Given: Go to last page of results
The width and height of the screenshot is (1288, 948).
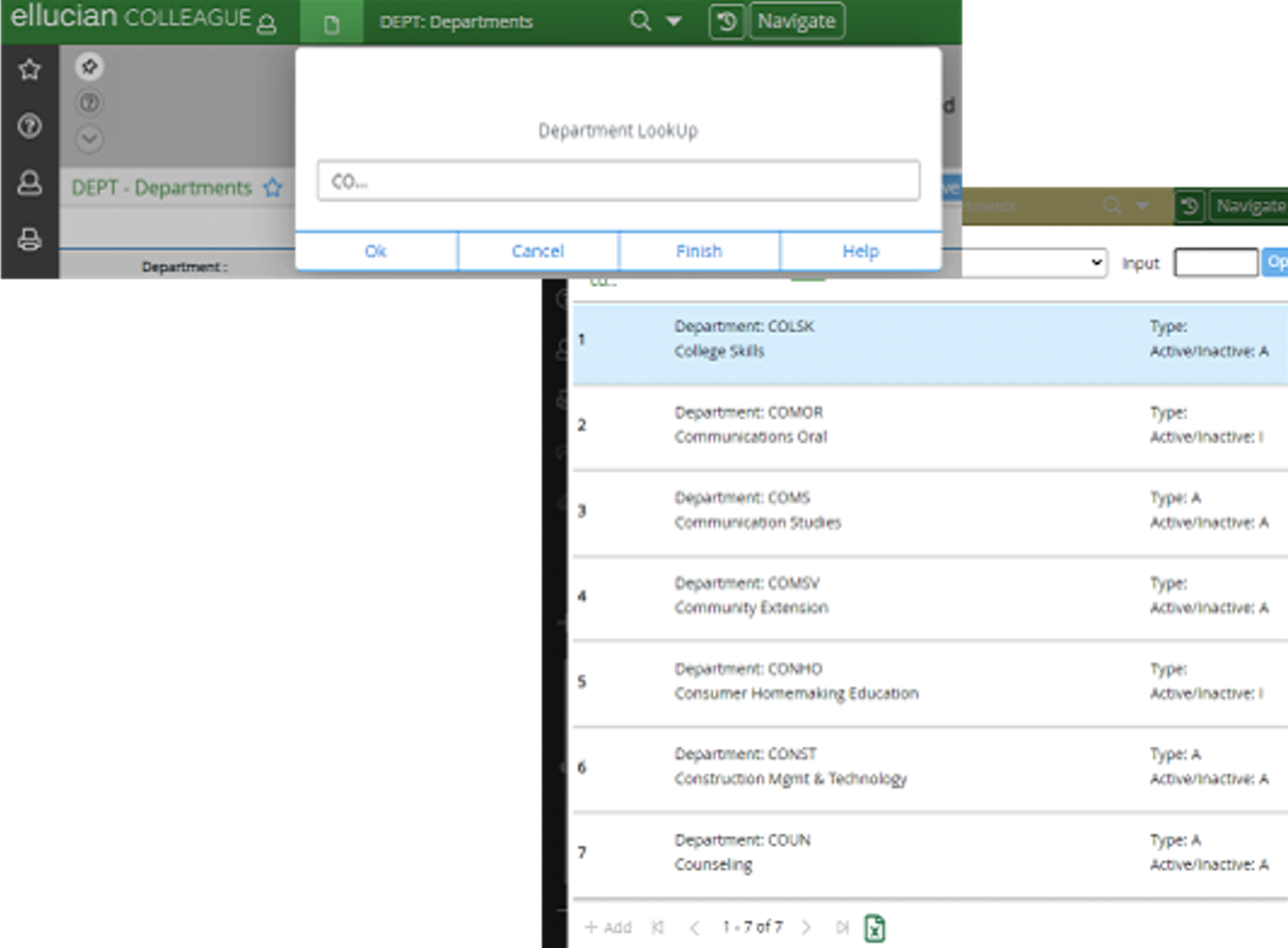Looking at the screenshot, I should tap(842, 927).
